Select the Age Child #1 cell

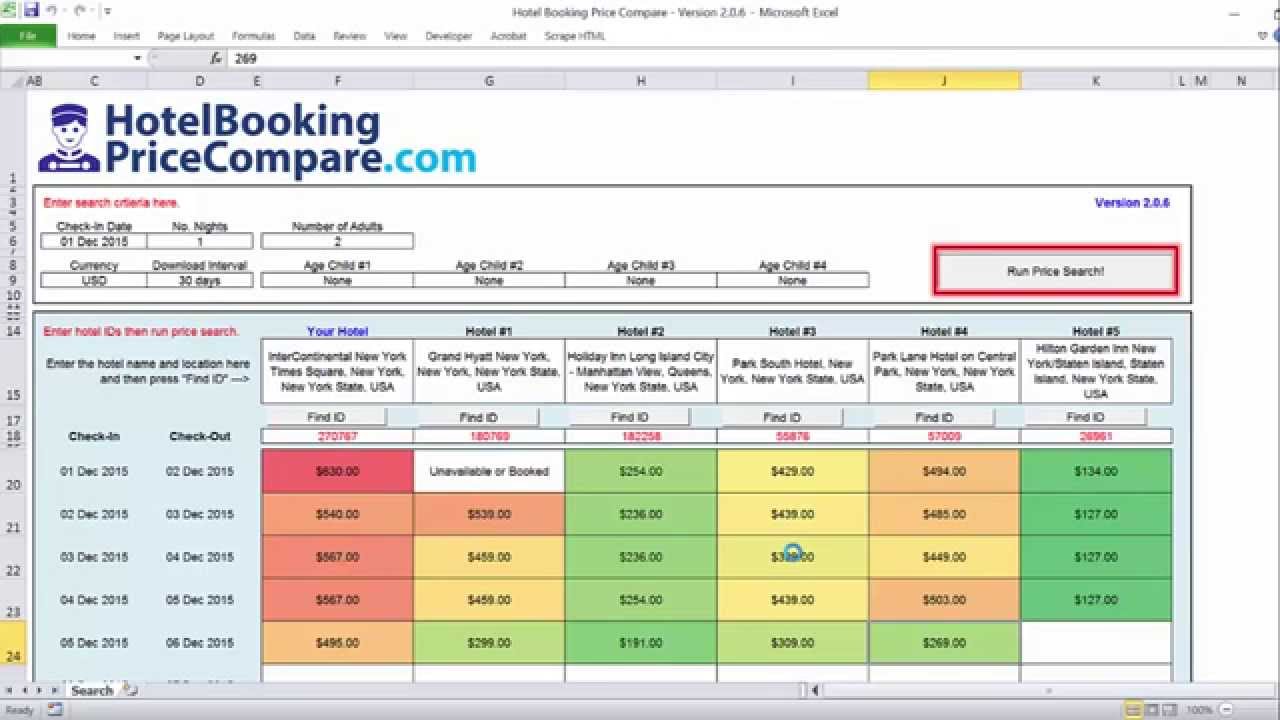point(337,281)
